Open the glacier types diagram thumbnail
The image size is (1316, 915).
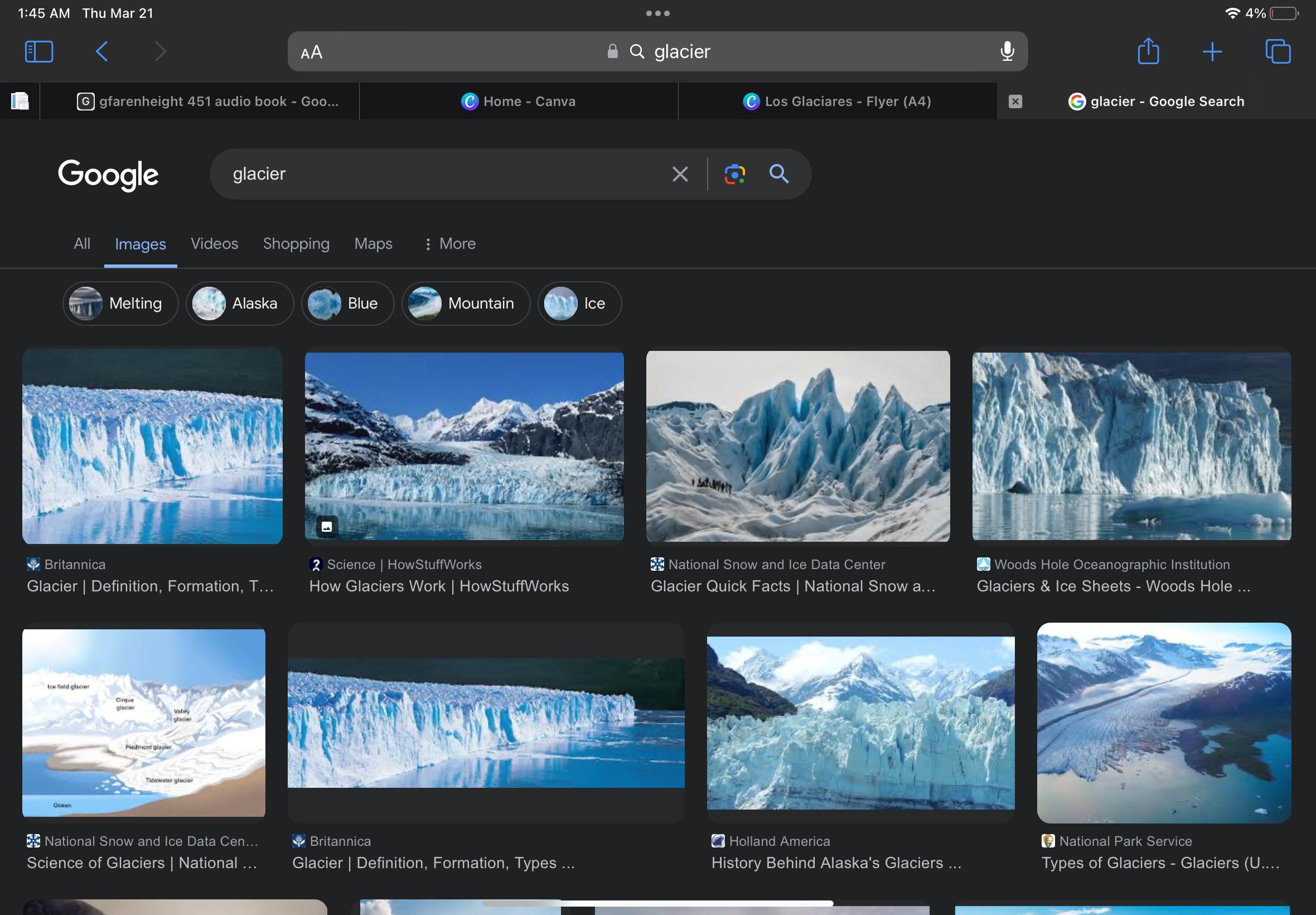(x=143, y=723)
